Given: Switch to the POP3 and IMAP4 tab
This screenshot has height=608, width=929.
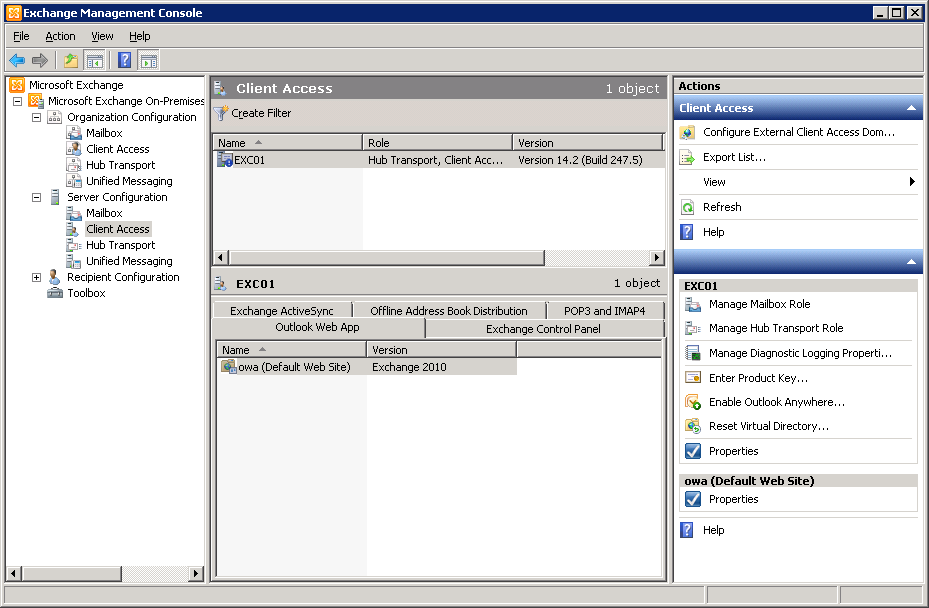Looking at the screenshot, I should 604,311.
